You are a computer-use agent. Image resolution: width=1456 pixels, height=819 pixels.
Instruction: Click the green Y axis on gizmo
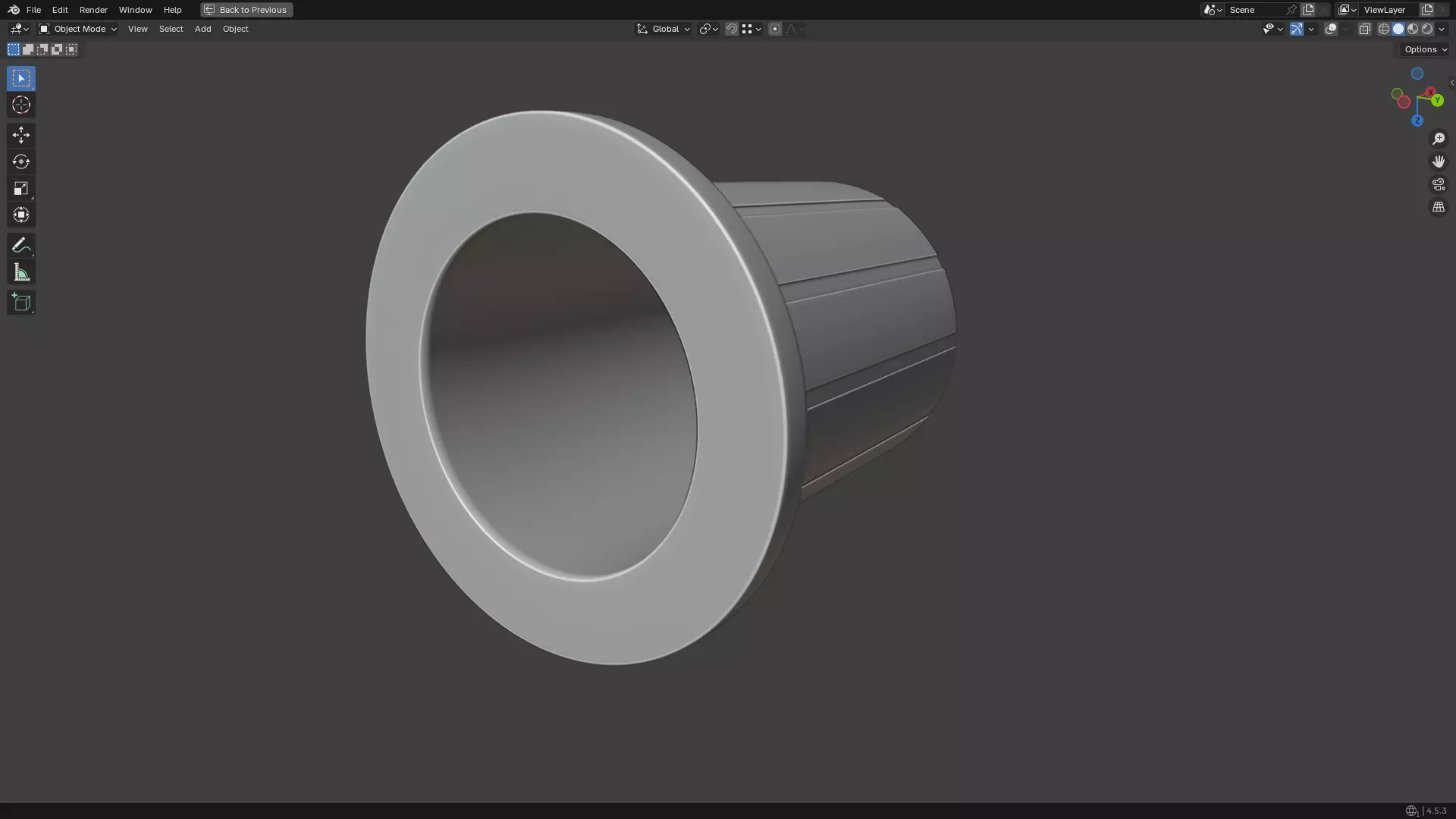1437,101
